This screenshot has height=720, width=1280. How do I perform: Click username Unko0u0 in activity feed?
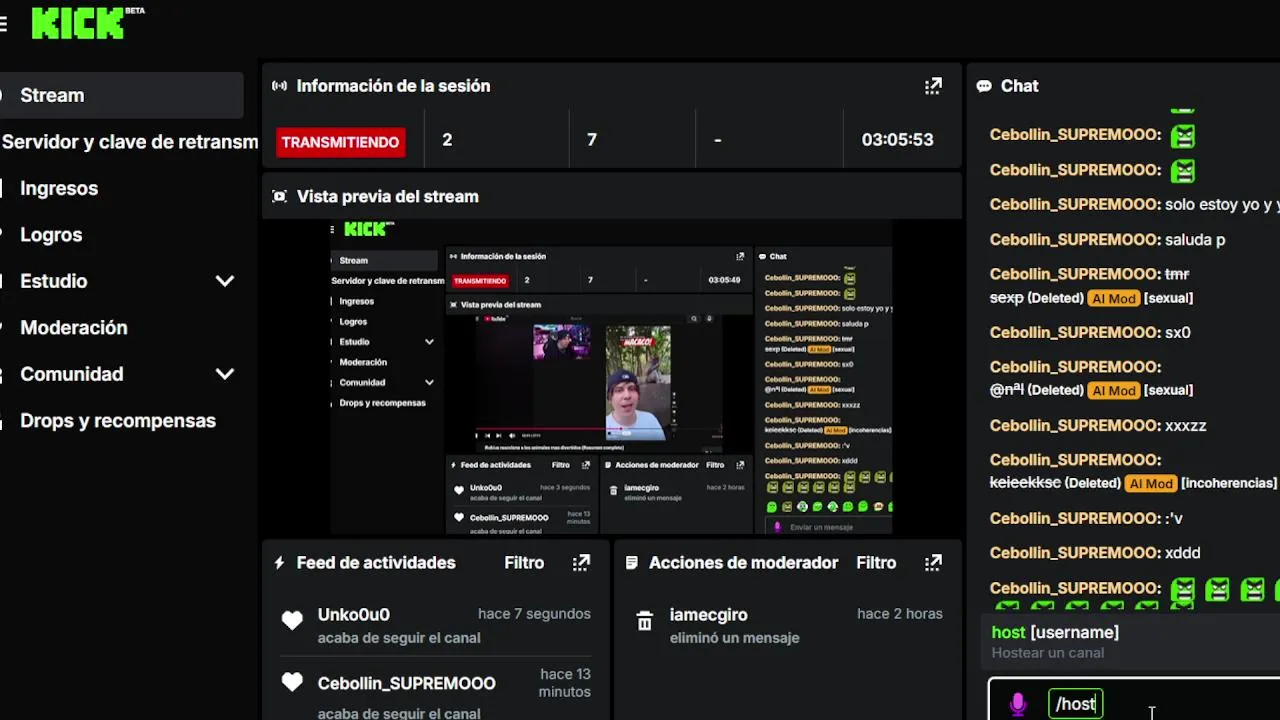click(354, 615)
